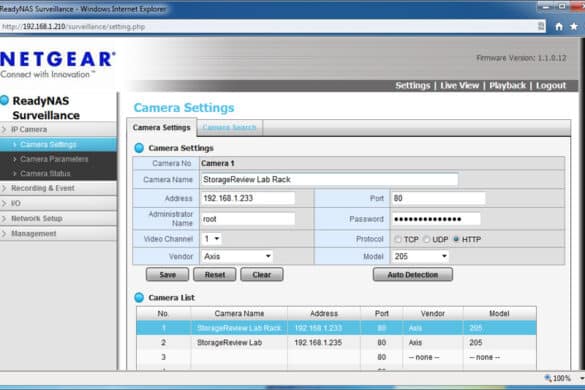Screen dimensions: 585x390
Task: Open the Vendor dropdown showing Axis
Action: click(x=237, y=256)
